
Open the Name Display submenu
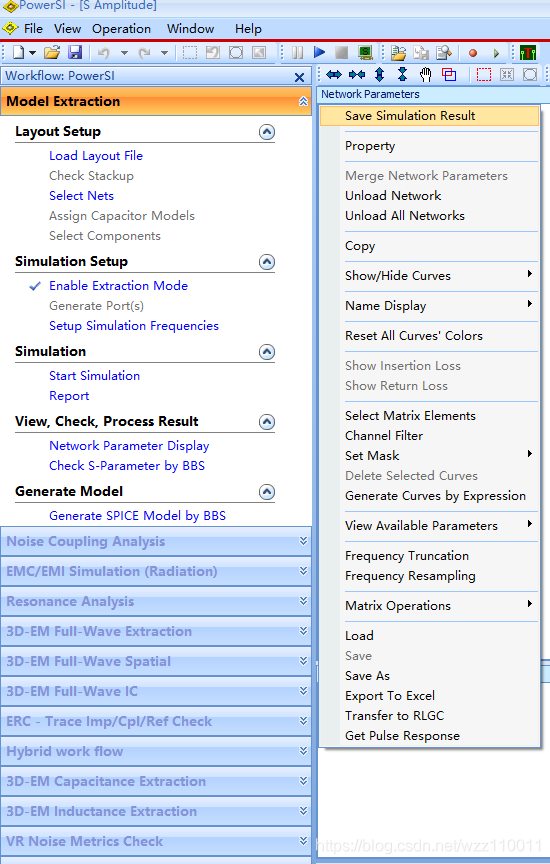click(x=429, y=306)
